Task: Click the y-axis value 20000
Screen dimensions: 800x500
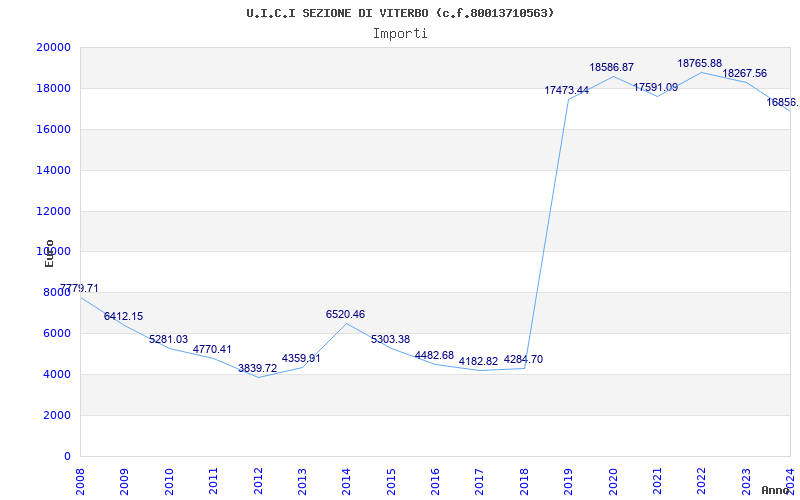Action: pos(54,47)
